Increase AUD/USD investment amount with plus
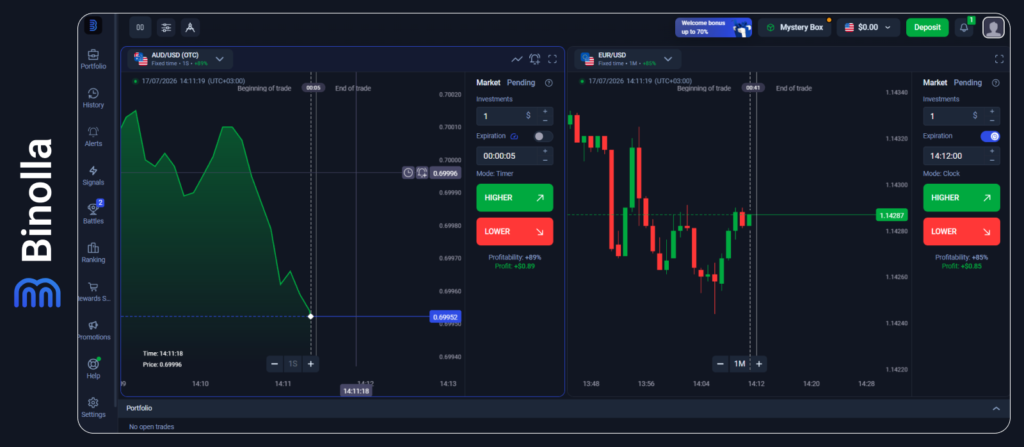1024x447 pixels. [x=545, y=111]
